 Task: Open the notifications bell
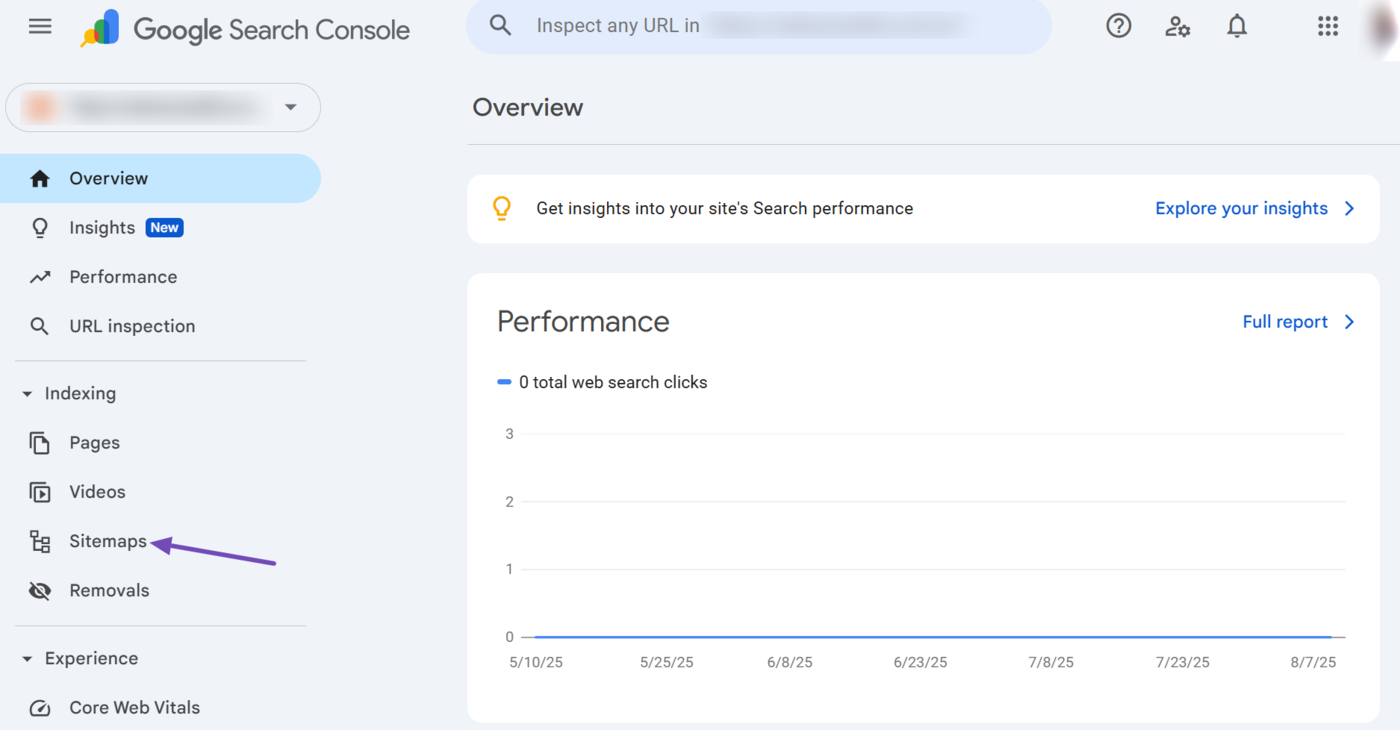1237,27
